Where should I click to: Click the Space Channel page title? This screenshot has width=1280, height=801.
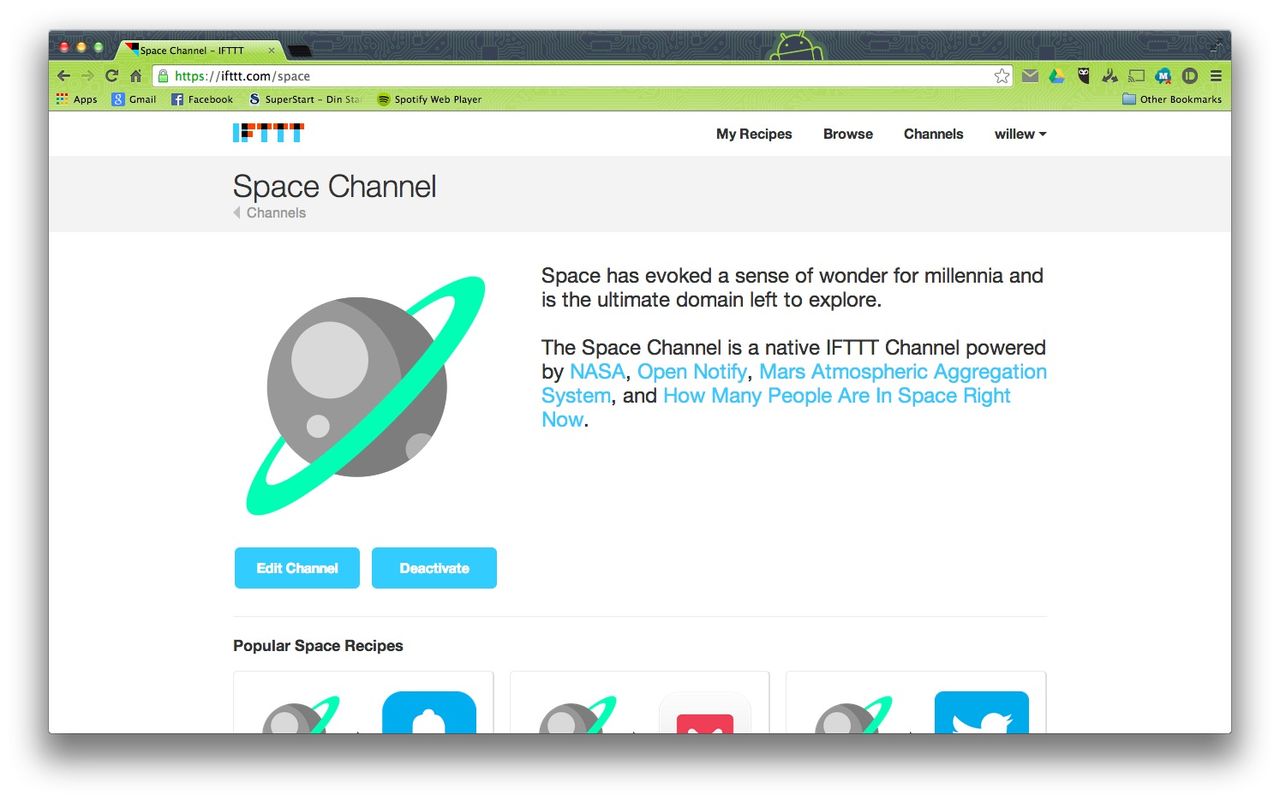(335, 187)
